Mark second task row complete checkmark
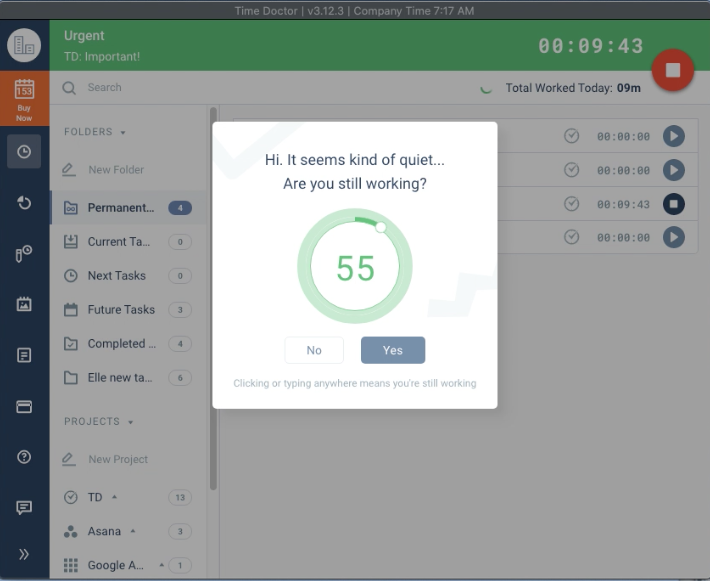 tap(571, 170)
